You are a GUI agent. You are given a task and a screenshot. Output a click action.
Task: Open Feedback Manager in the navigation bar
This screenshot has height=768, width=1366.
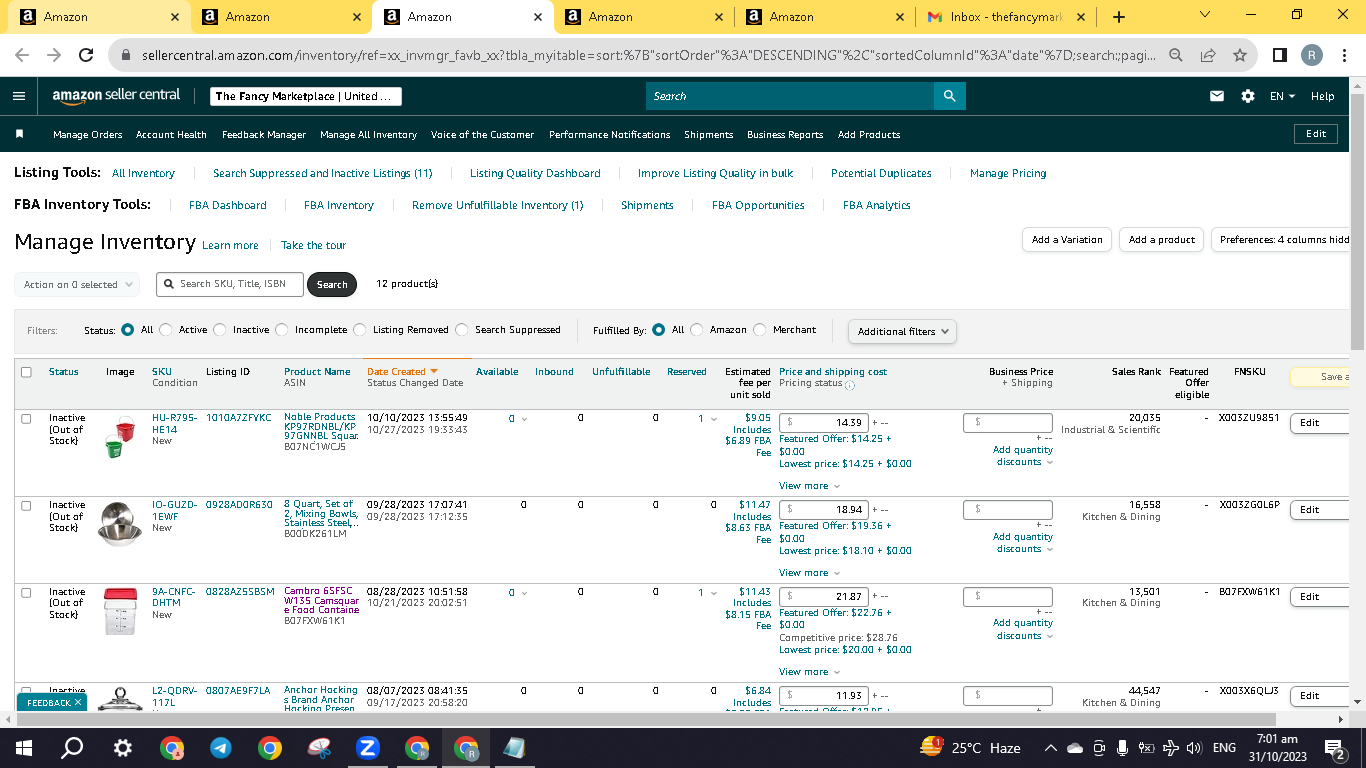click(x=264, y=135)
